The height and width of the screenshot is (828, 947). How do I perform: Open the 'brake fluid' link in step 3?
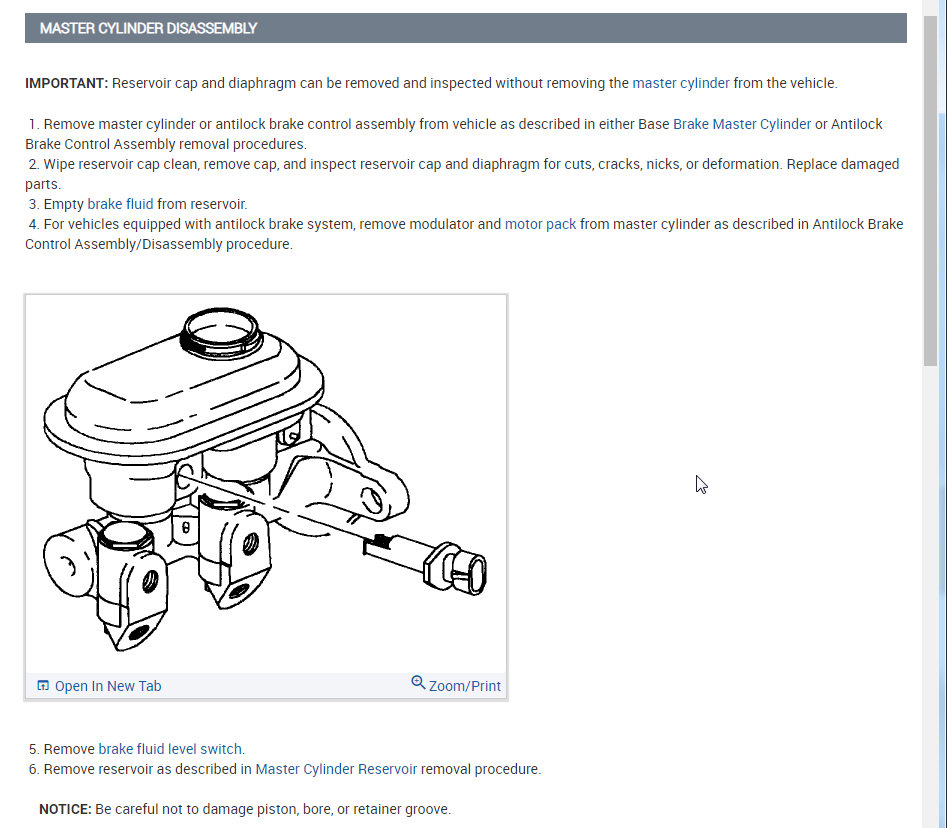pos(120,204)
